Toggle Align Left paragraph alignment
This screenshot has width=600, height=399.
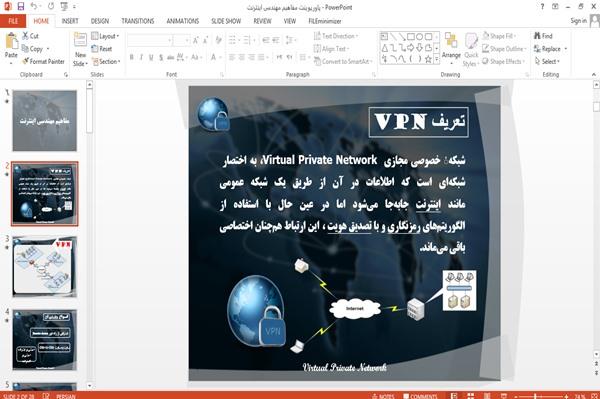click(232, 57)
